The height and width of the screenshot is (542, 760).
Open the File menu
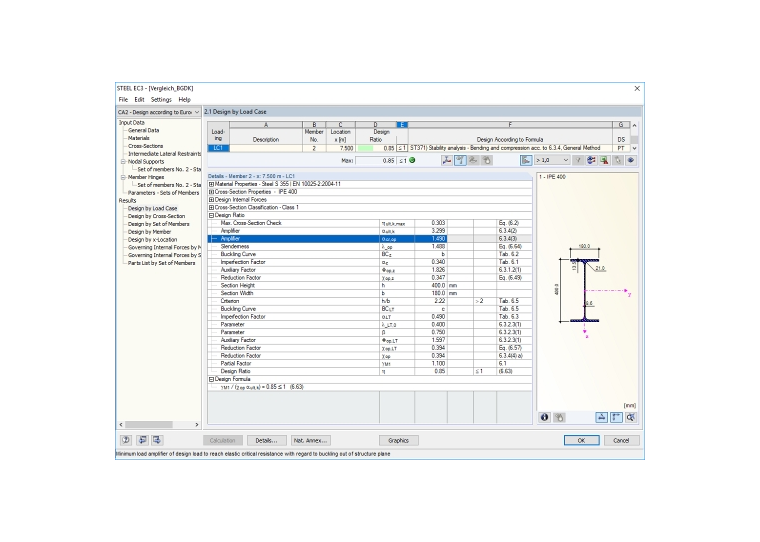coord(124,99)
